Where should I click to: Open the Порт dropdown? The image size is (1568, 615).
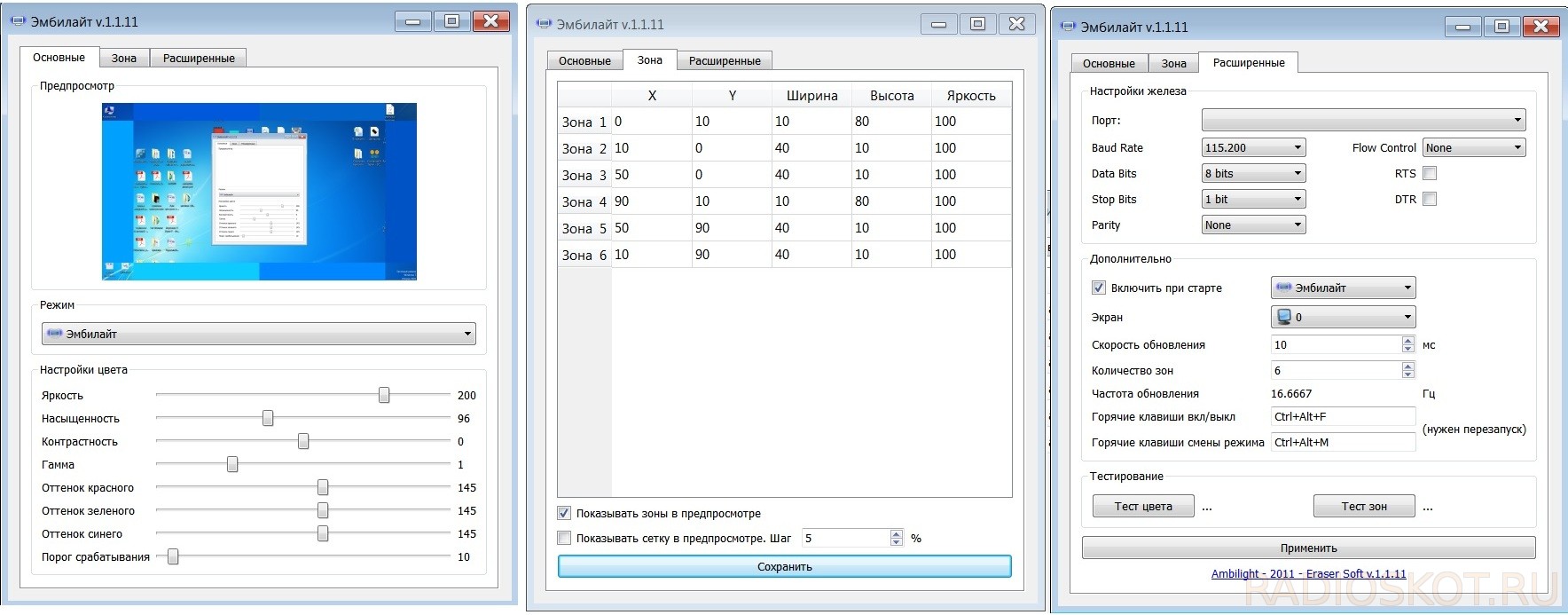coord(1363,120)
